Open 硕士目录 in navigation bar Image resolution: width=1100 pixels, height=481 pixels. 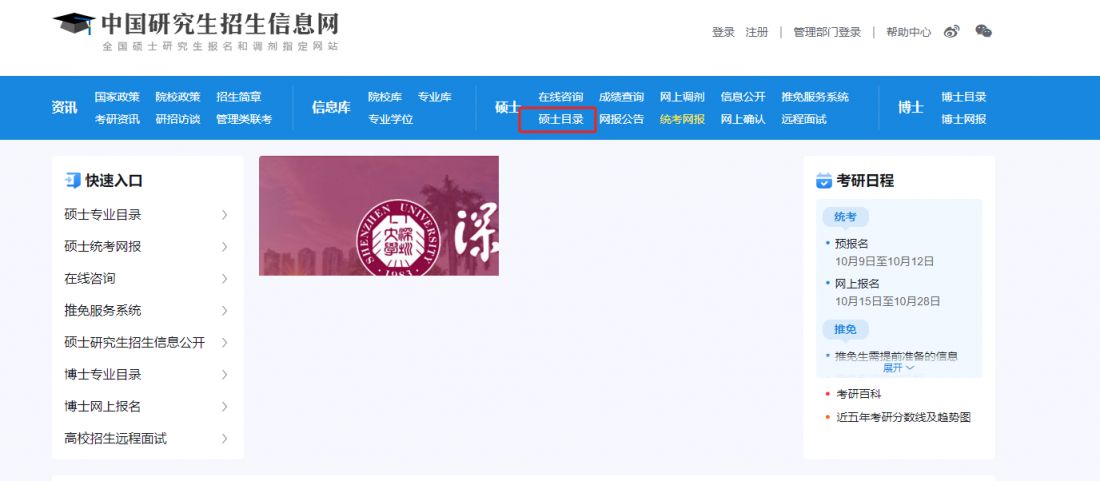click(x=561, y=119)
